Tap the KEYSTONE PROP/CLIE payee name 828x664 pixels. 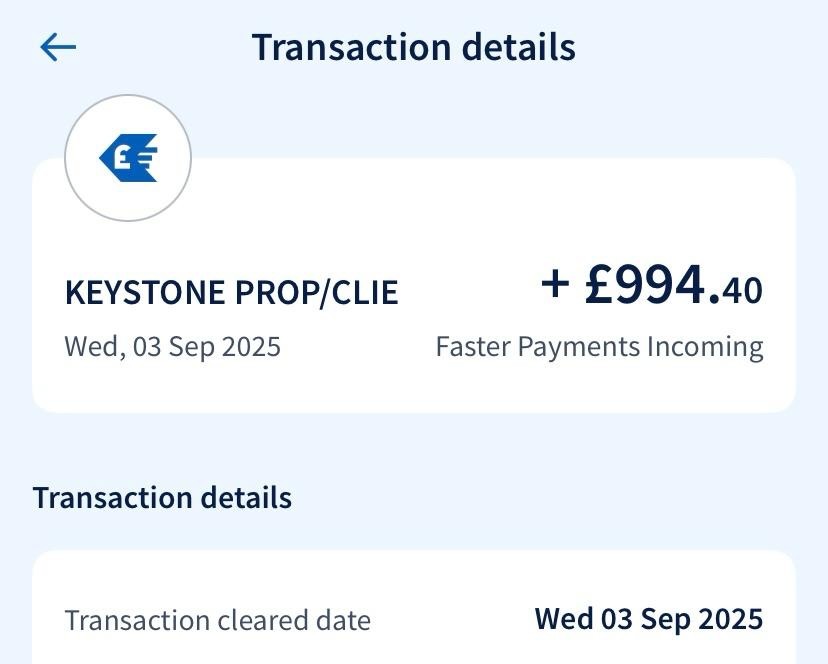231,292
